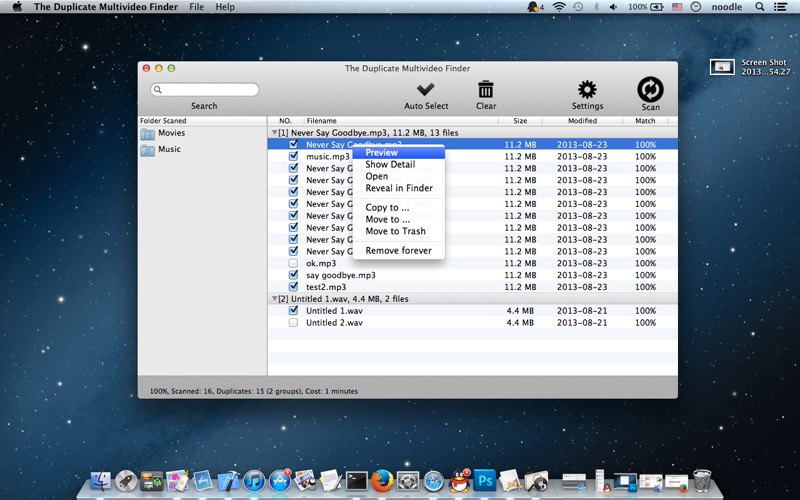
Task: Sort by the Modified column header
Action: tap(582, 121)
